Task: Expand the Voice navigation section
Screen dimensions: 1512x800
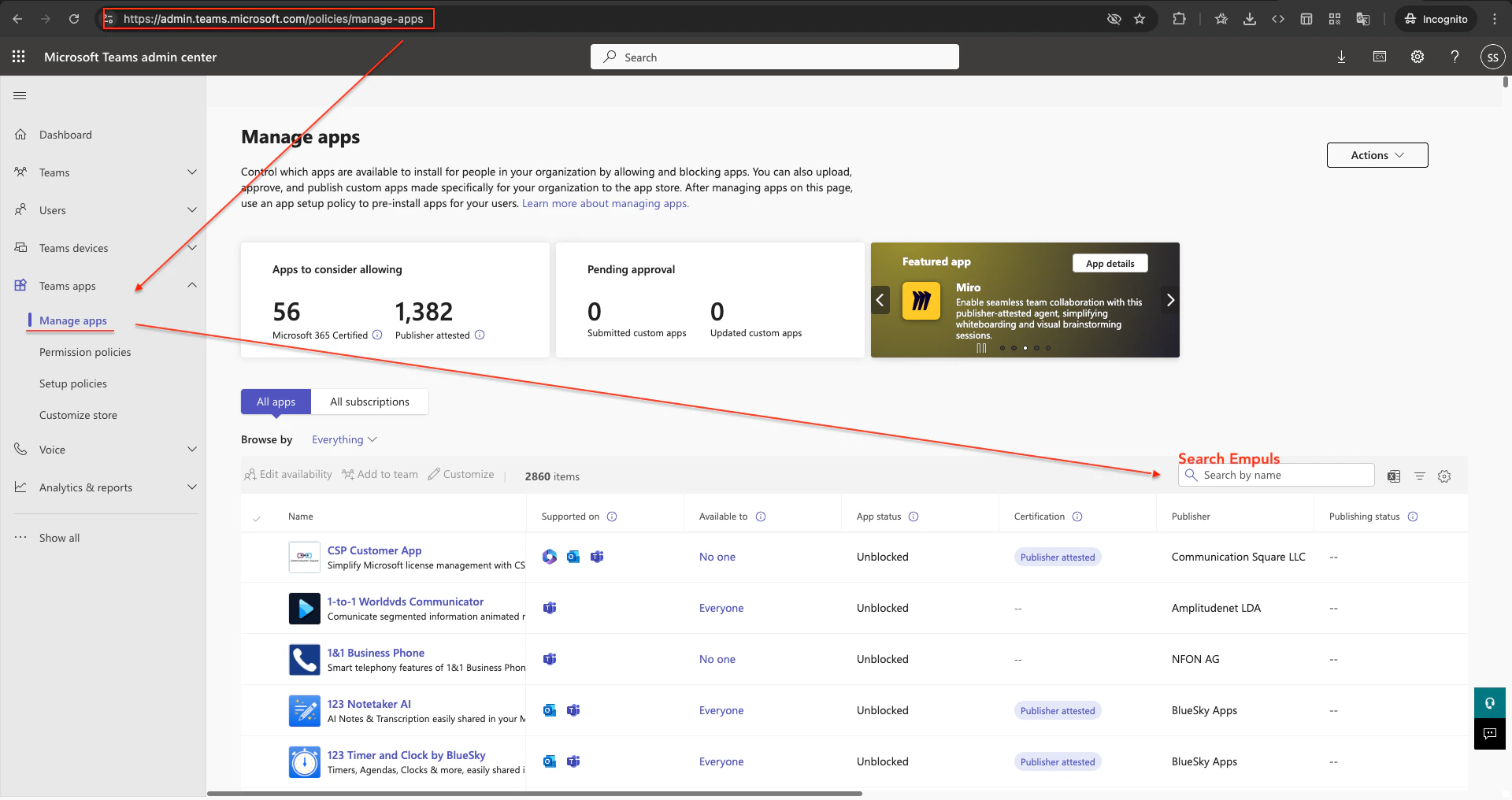Action: [x=192, y=449]
